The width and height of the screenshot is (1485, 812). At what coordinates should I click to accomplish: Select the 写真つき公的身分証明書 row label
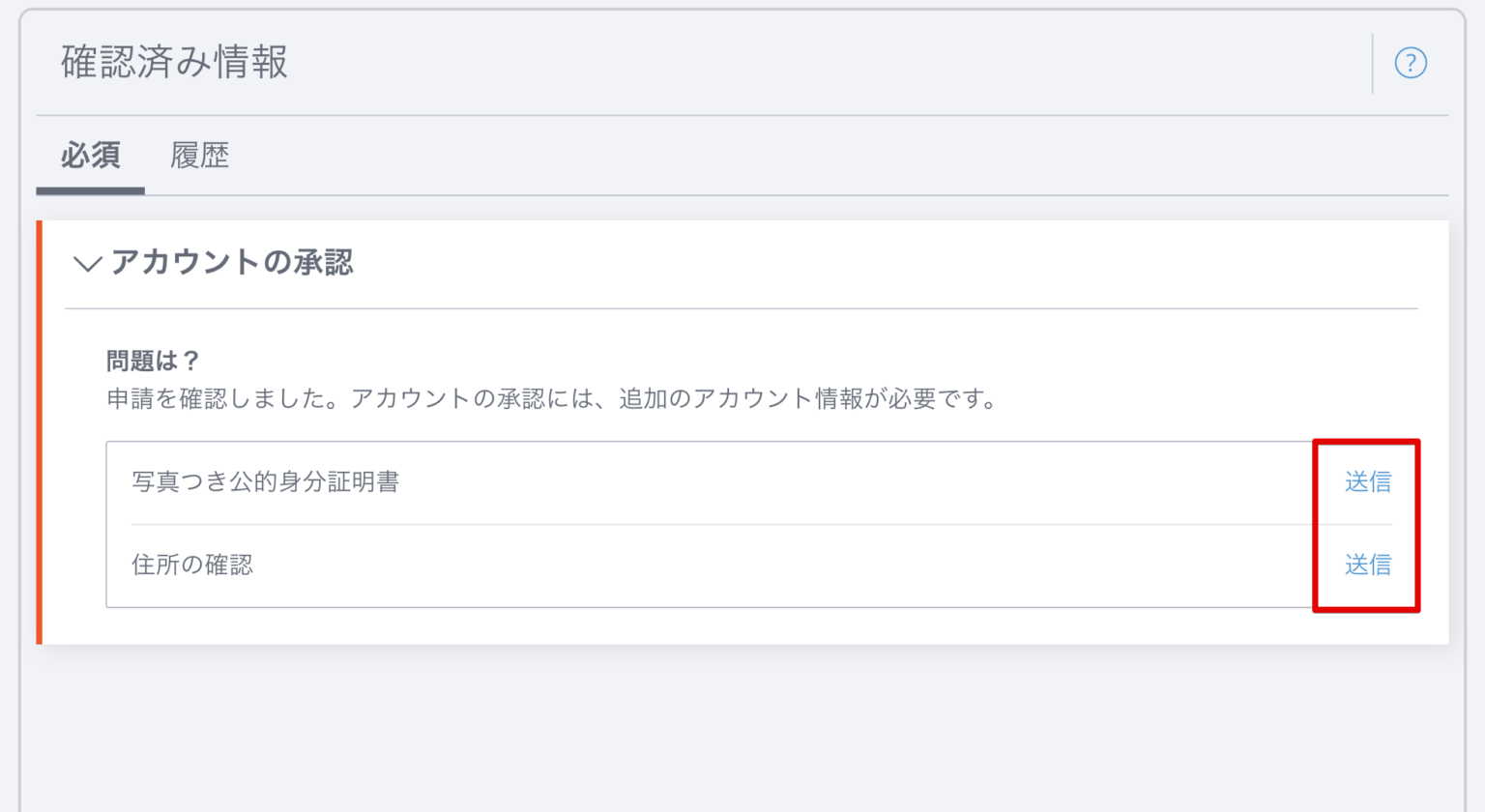[x=265, y=481]
